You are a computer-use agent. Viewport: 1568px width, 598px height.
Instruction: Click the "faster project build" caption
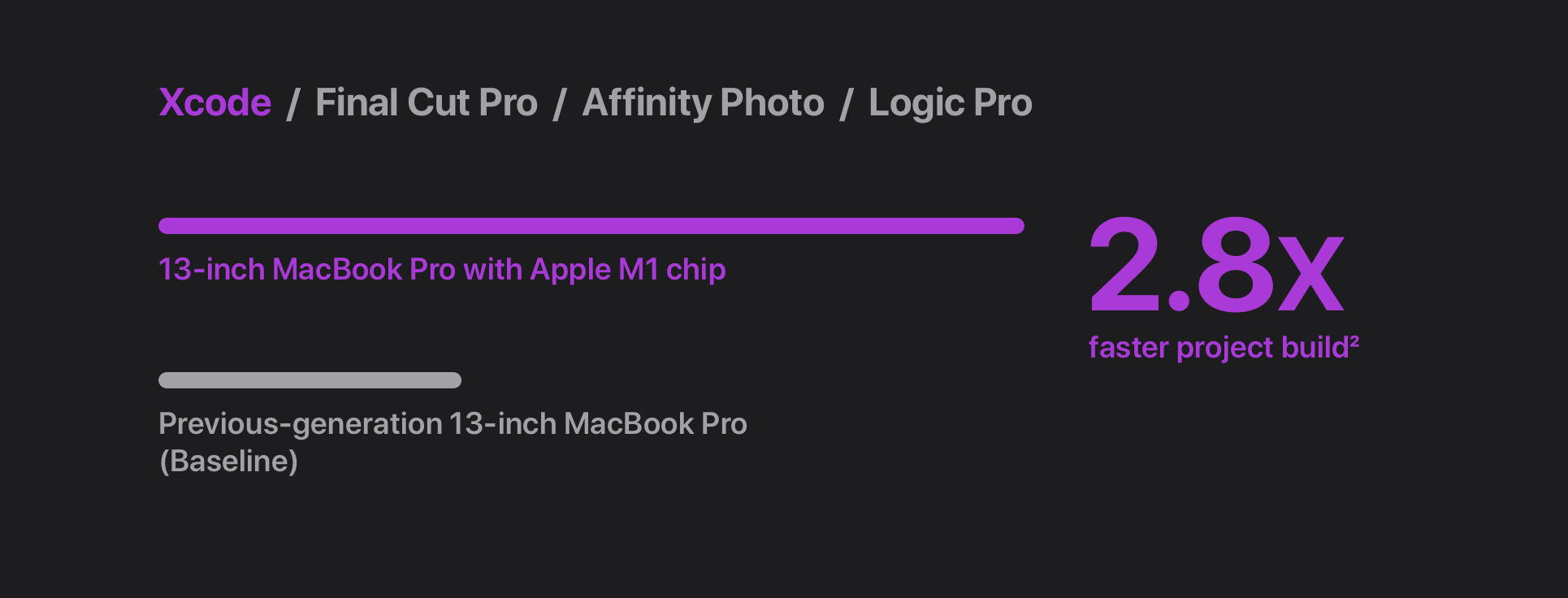[1218, 348]
